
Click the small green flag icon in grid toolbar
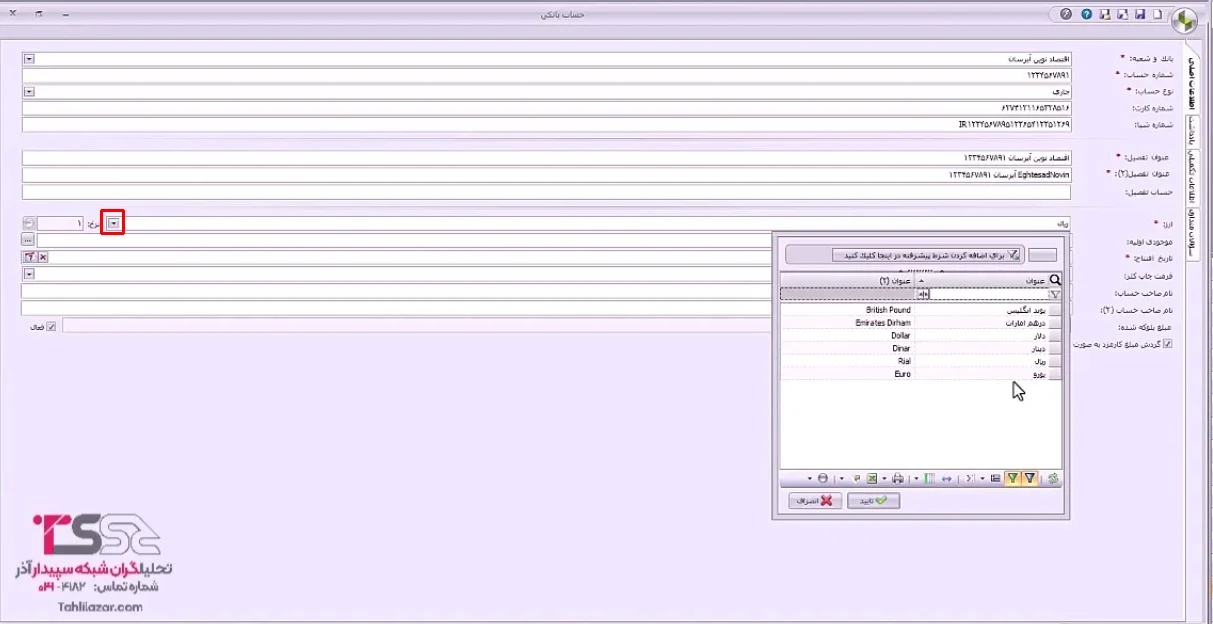[x=857, y=478]
